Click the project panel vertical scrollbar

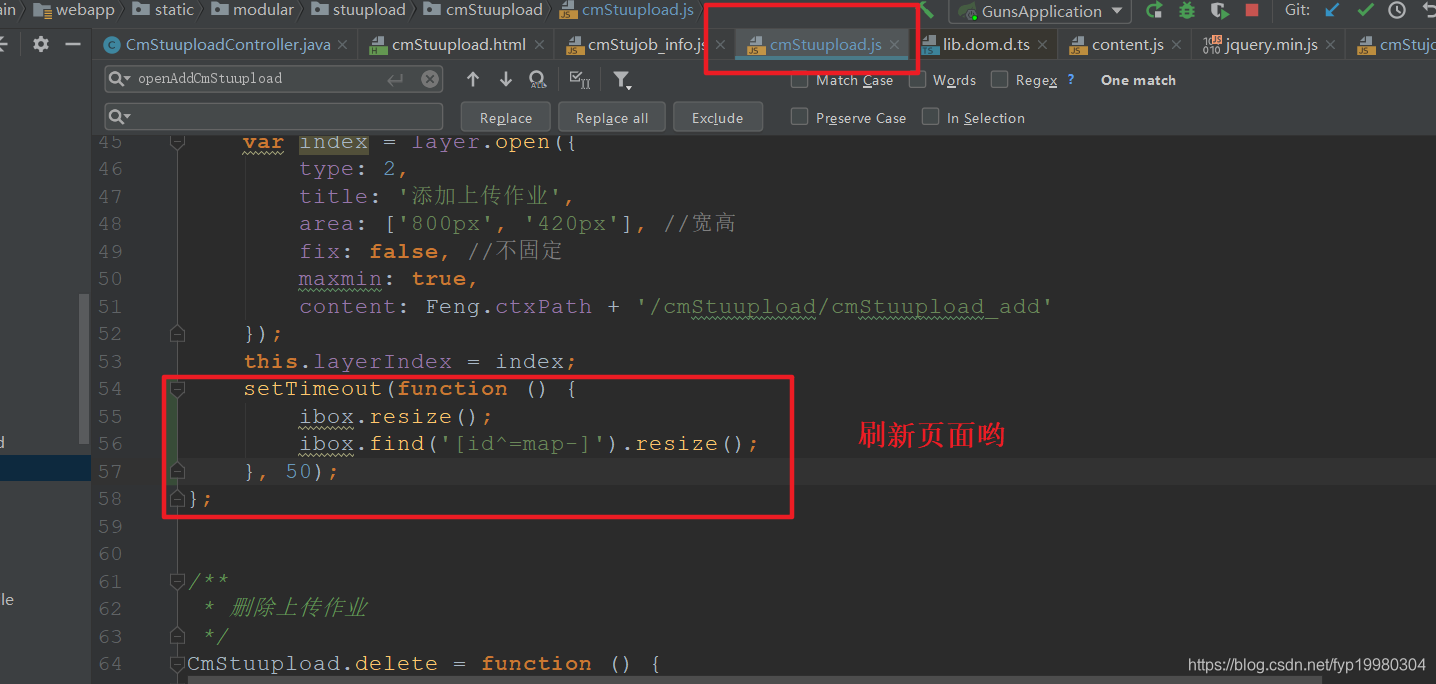[84, 370]
